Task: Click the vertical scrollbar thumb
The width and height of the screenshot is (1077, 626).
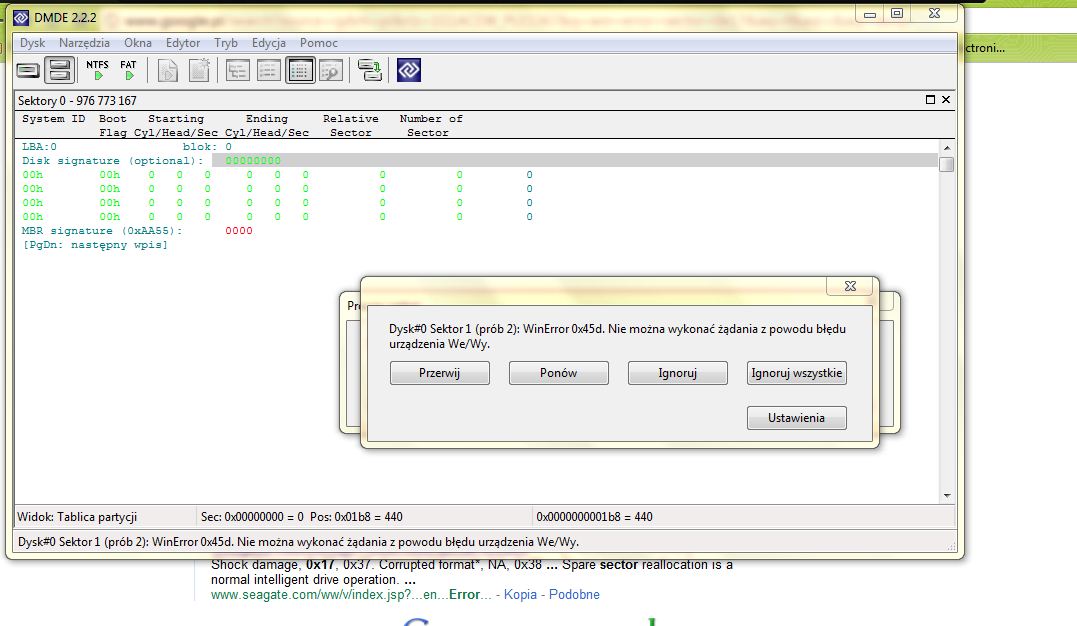Action: click(946, 164)
